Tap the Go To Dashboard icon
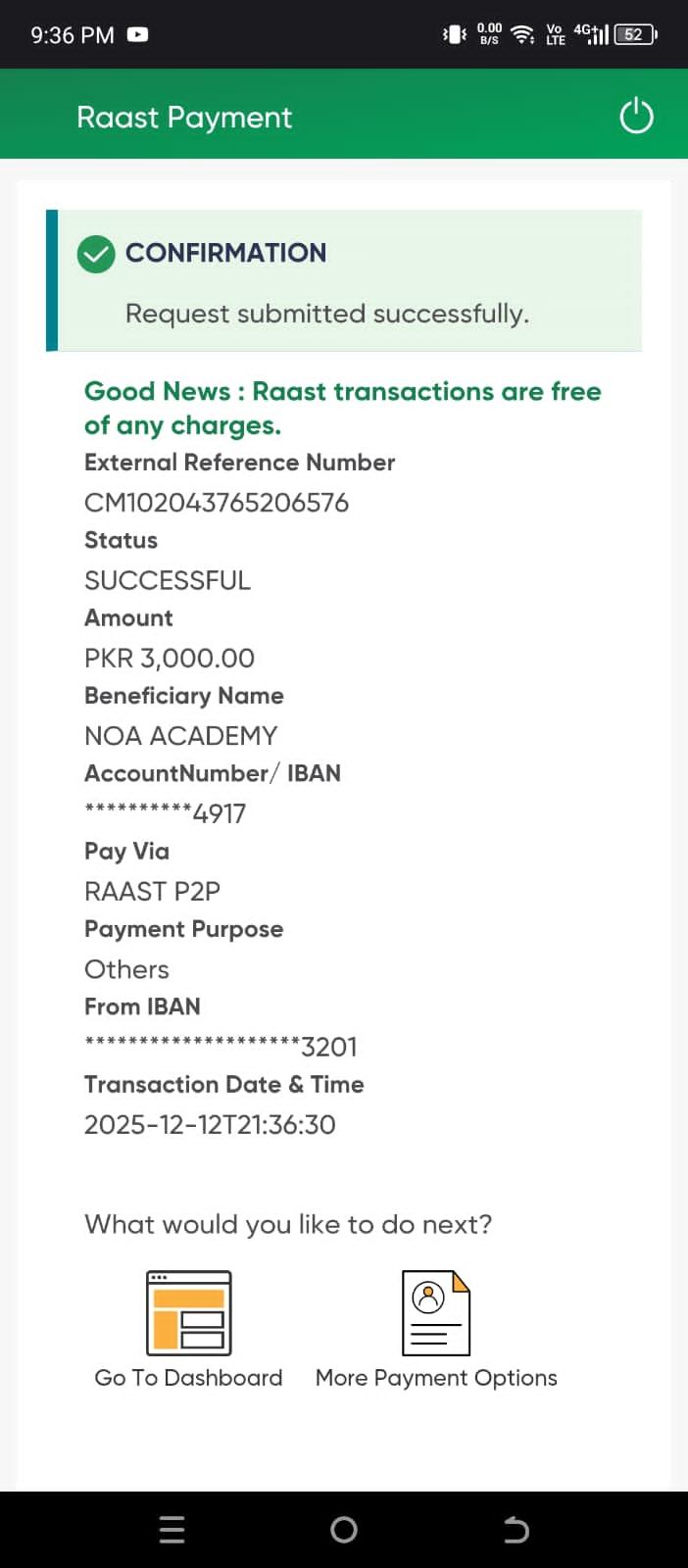This screenshot has height=1568, width=688. [x=188, y=1312]
